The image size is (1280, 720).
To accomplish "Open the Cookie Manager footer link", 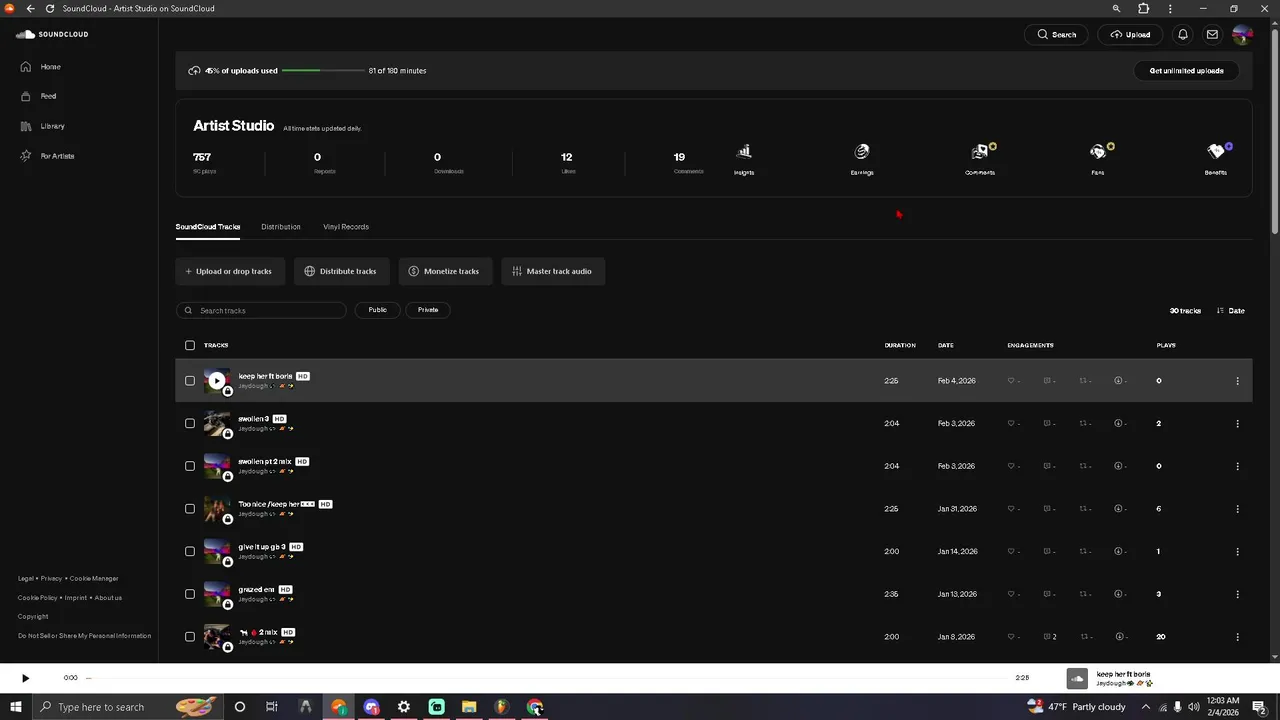I will [94, 579].
